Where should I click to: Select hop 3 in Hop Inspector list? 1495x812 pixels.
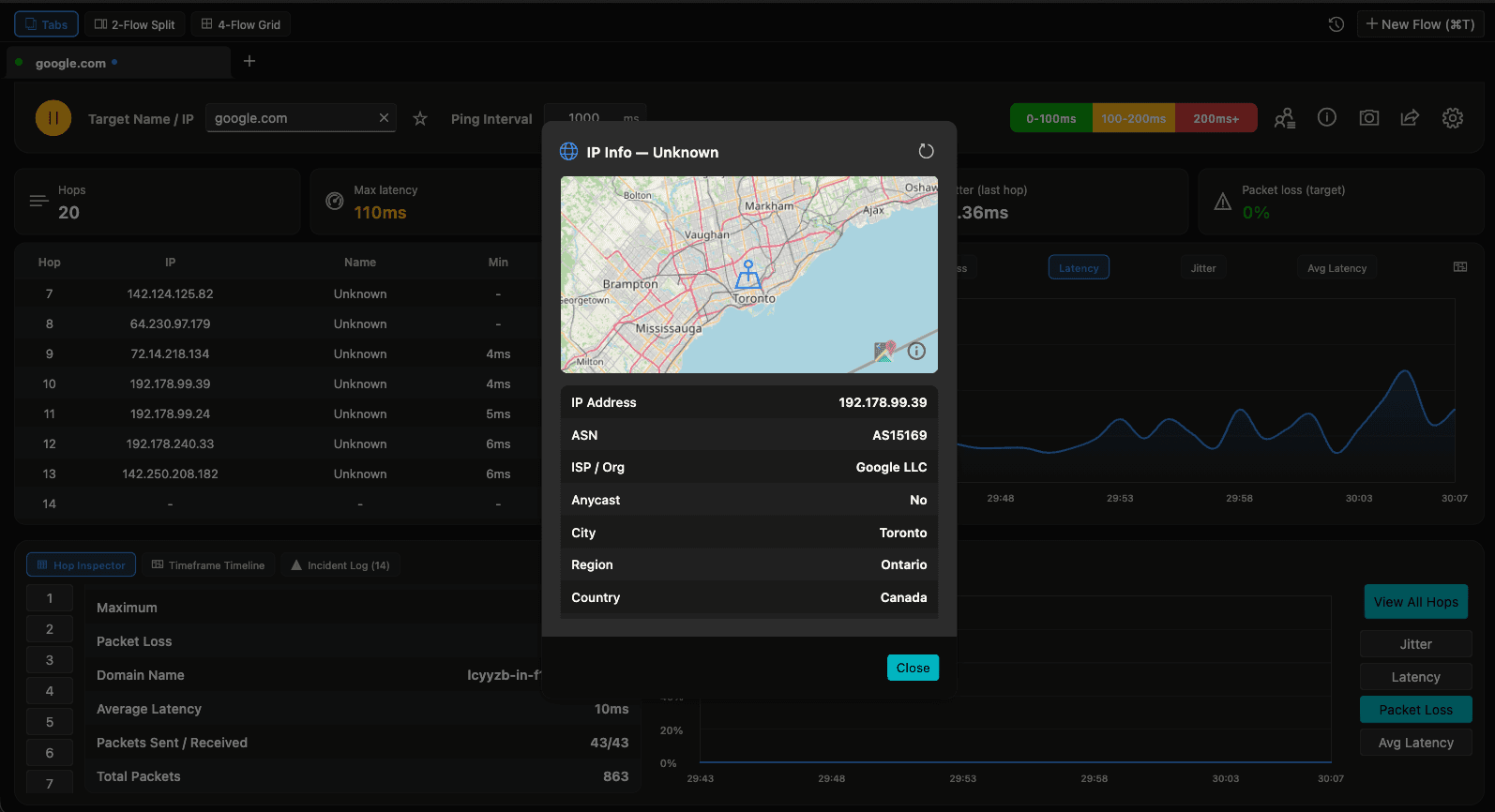tap(50, 660)
